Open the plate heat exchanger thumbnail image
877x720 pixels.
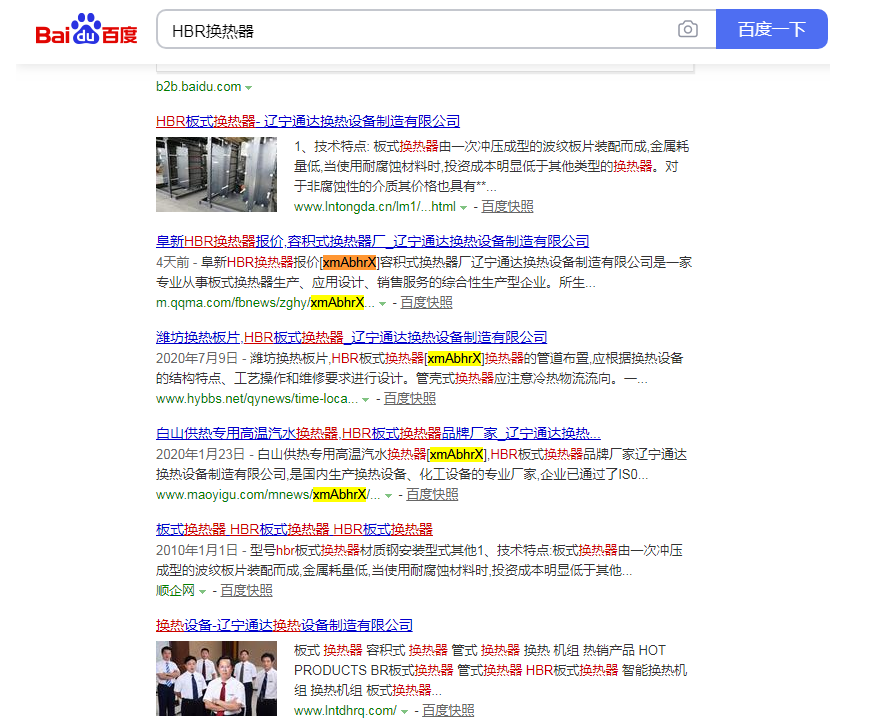(216, 174)
